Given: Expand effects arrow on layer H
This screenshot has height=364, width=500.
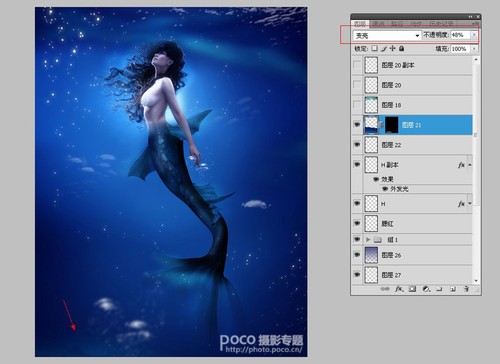Looking at the screenshot, I should pyautogui.click(x=470, y=203).
